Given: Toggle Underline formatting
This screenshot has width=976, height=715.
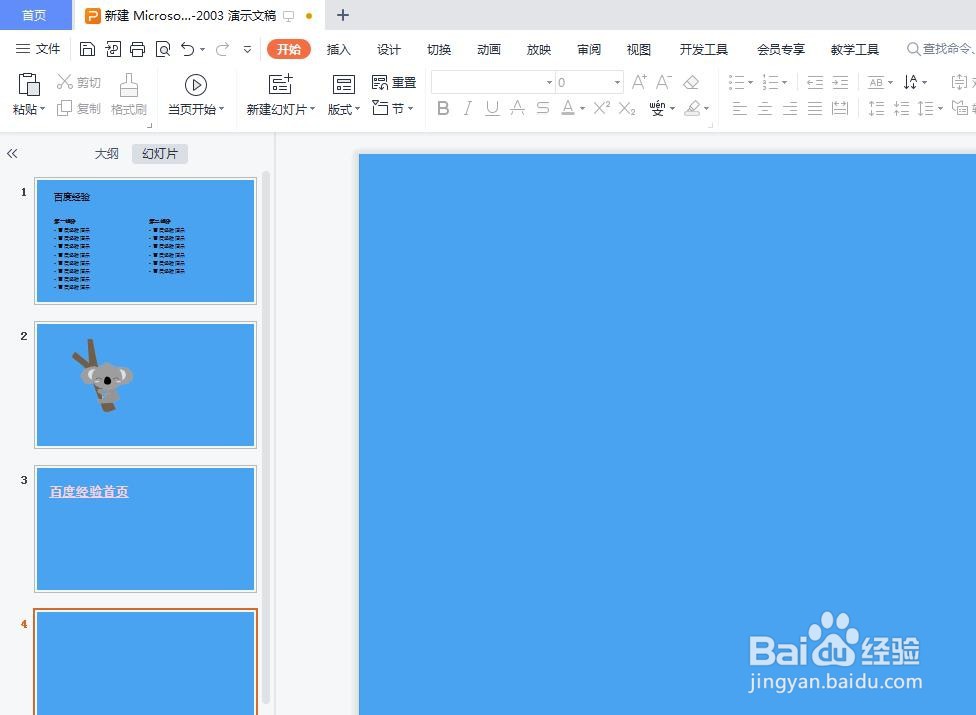Looking at the screenshot, I should point(492,109).
